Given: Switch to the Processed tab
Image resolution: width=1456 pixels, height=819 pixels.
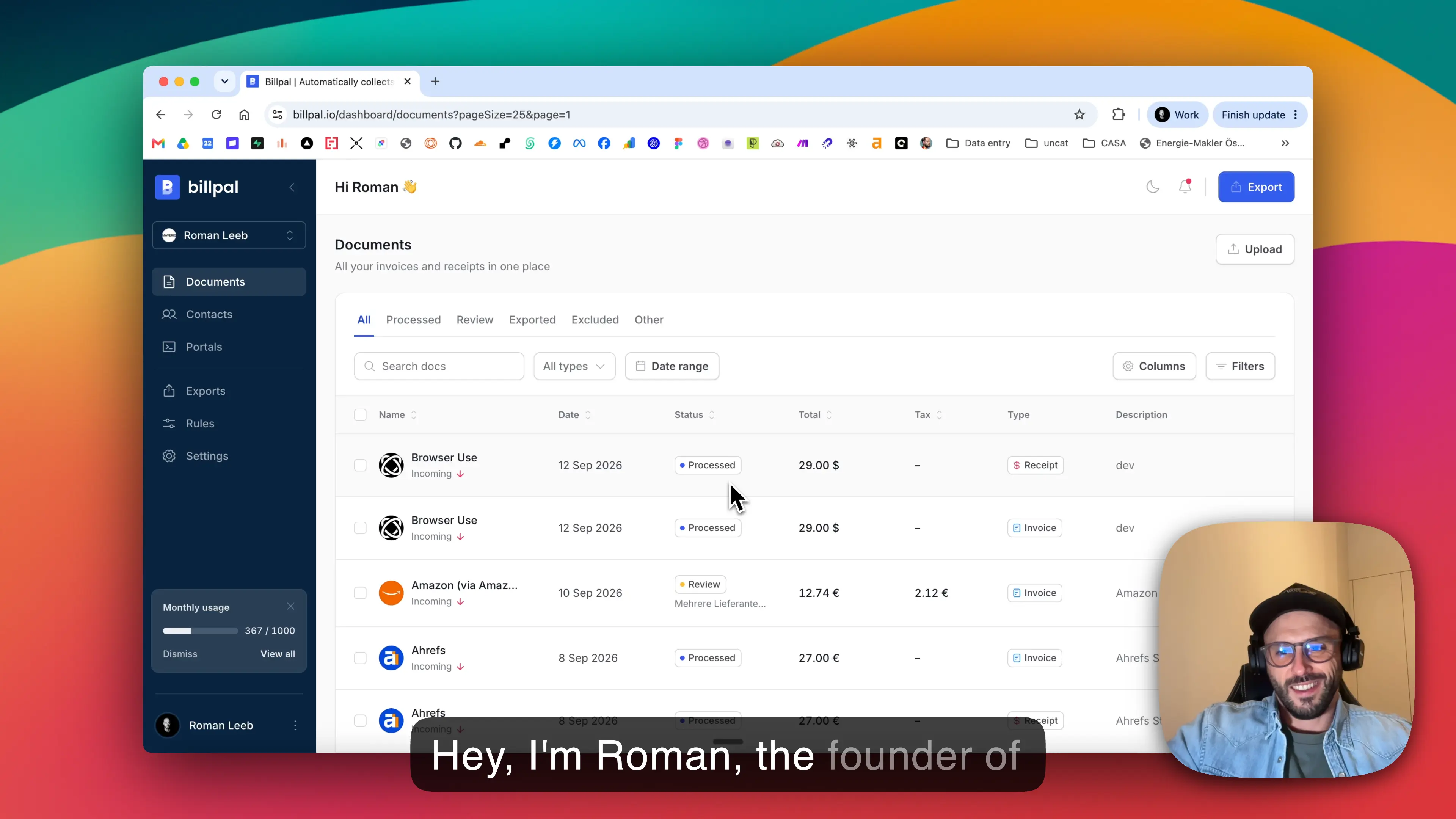Looking at the screenshot, I should [413, 320].
